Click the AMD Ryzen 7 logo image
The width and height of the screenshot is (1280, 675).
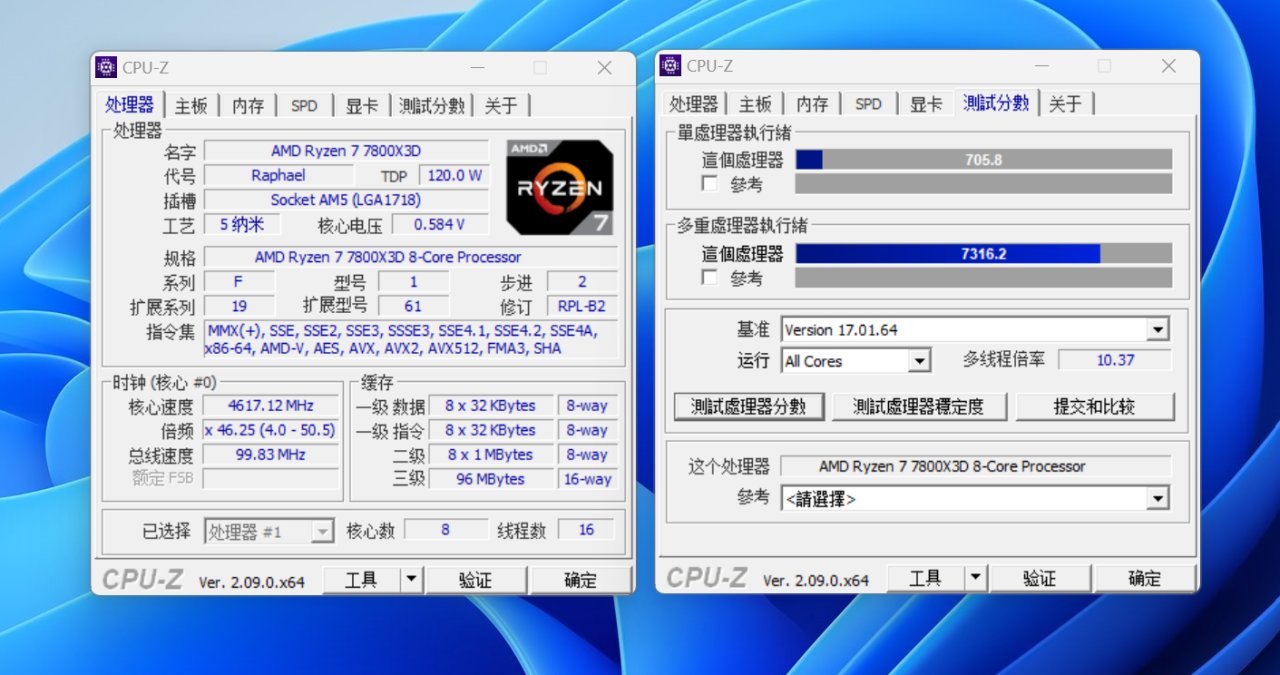(x=559, y=187)
